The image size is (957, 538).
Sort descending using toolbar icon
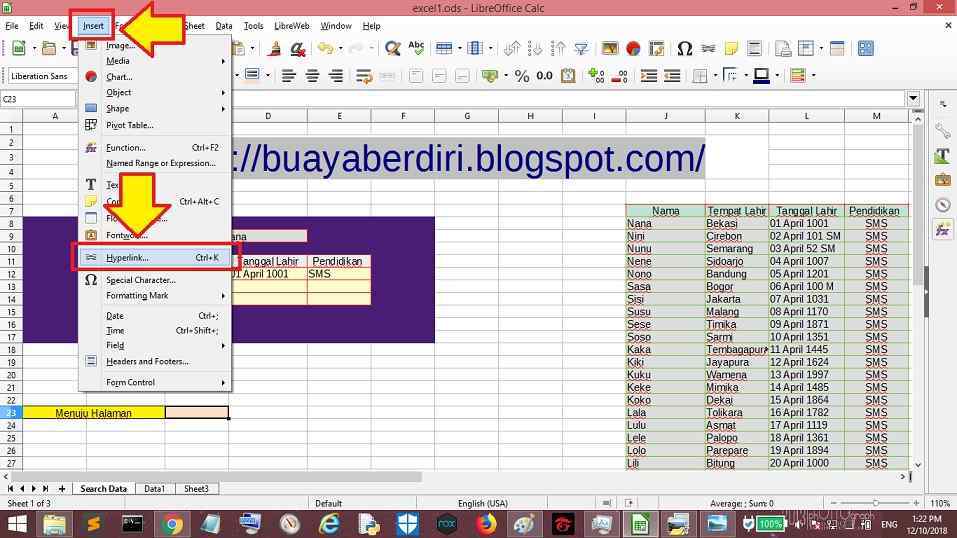point(558,48)
